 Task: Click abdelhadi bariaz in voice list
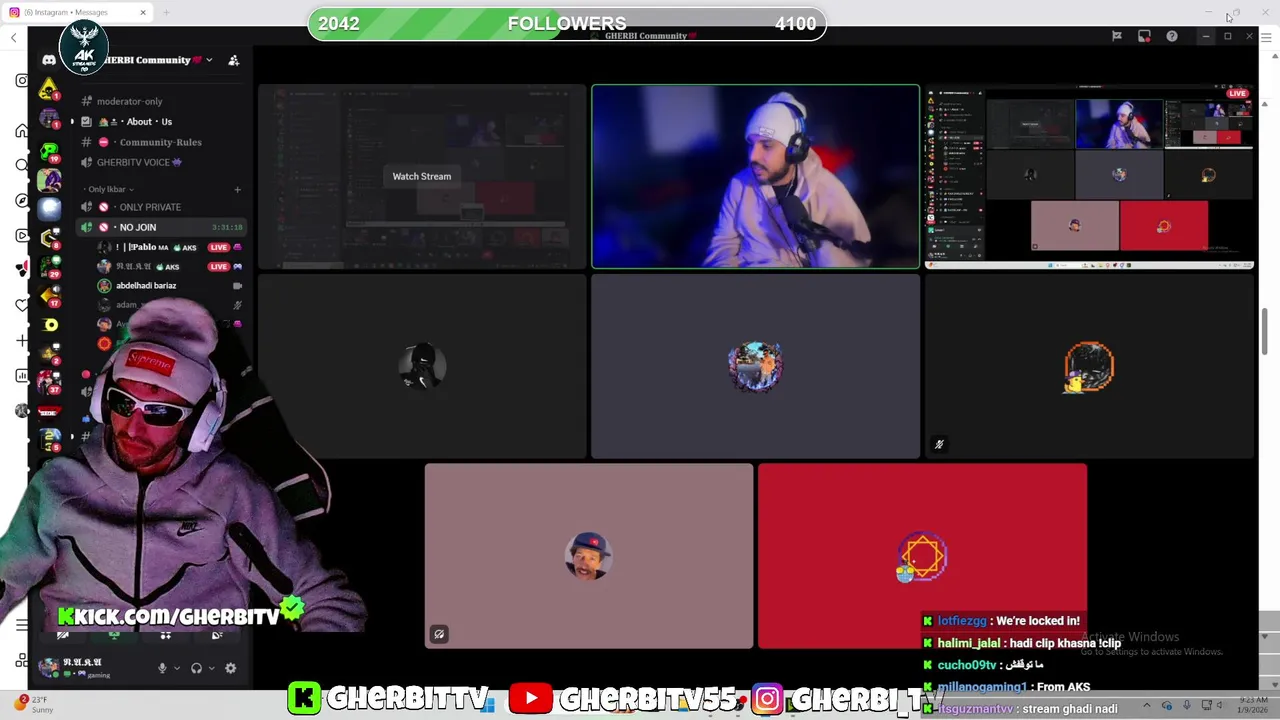pos(168,285)
